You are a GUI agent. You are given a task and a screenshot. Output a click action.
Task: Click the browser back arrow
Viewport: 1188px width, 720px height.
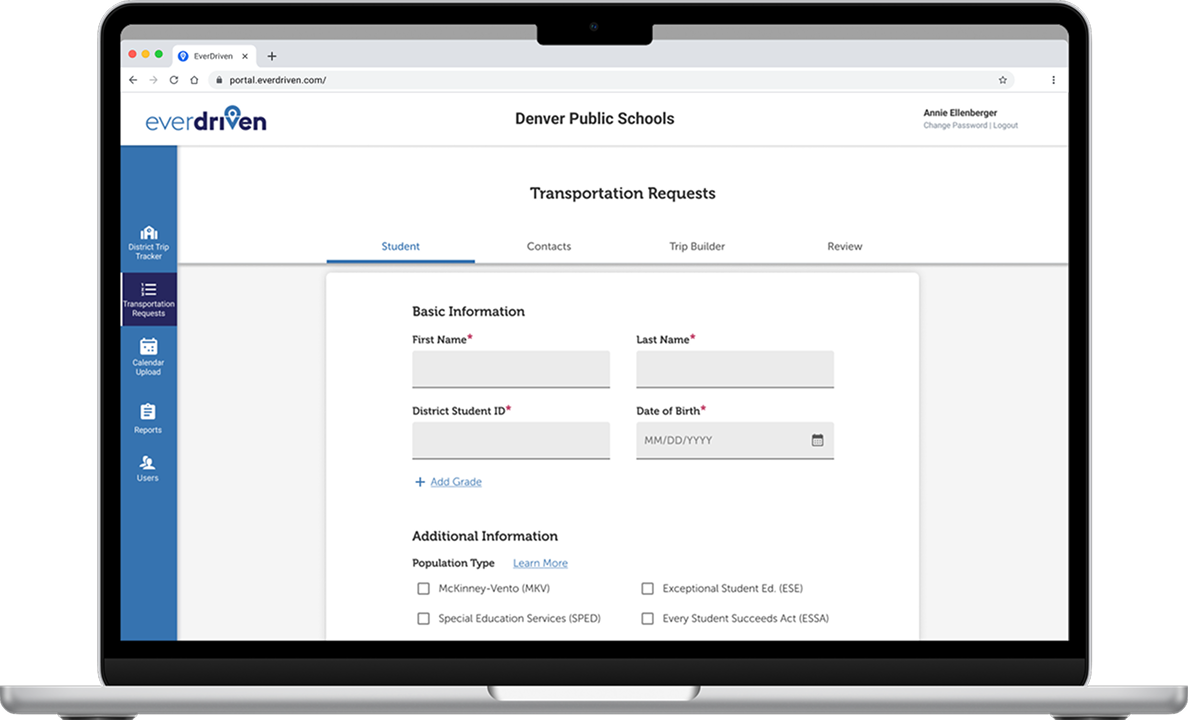[133, 80]
